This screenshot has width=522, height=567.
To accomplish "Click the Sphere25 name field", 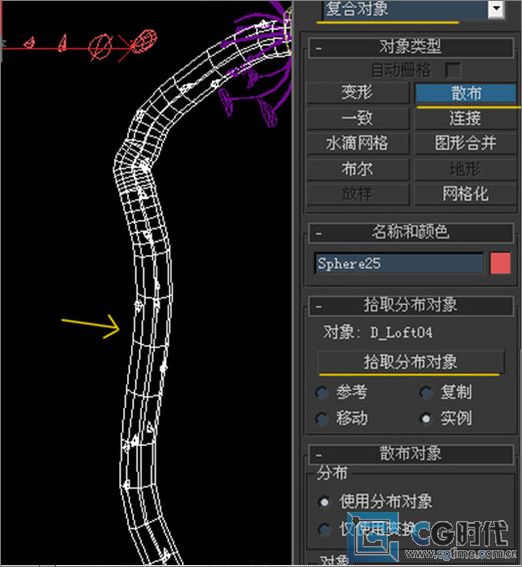I will (399, 264).
